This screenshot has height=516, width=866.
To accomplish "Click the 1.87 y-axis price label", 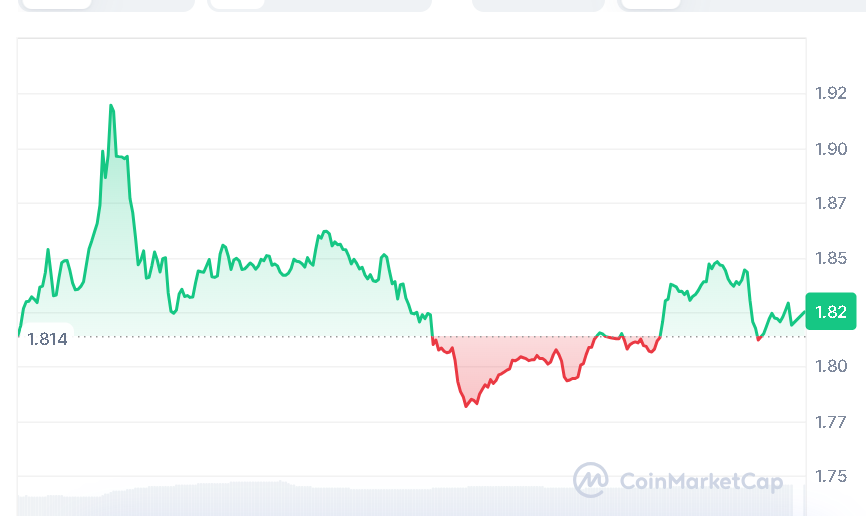I will (831, 203).
